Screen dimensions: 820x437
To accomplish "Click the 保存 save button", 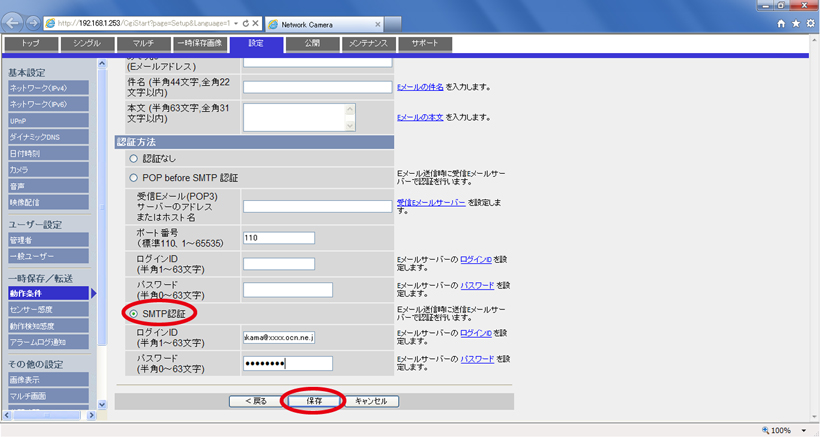I will click(314, 401).
